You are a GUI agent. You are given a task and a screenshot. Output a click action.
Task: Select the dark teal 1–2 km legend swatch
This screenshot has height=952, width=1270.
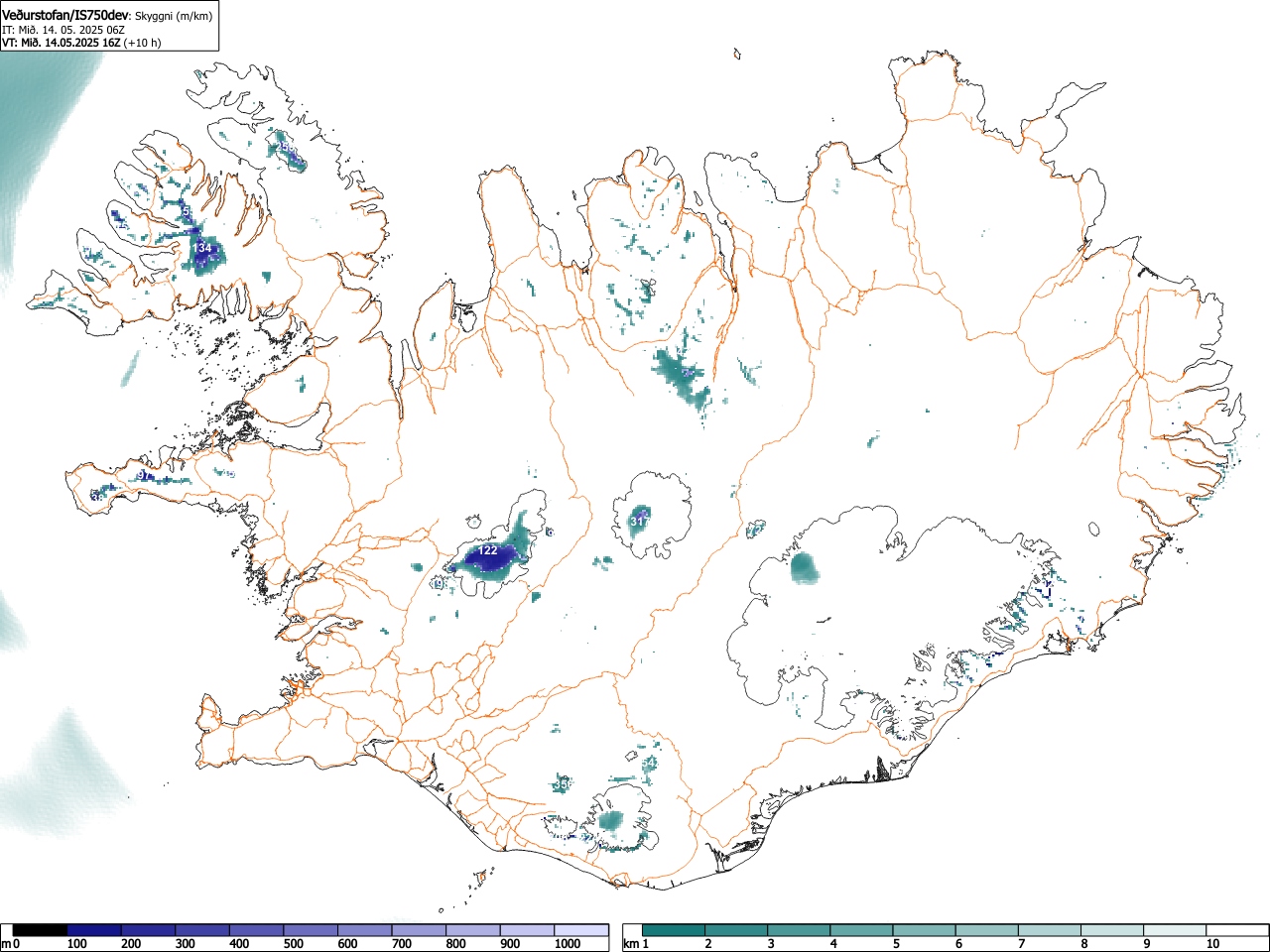674,930
